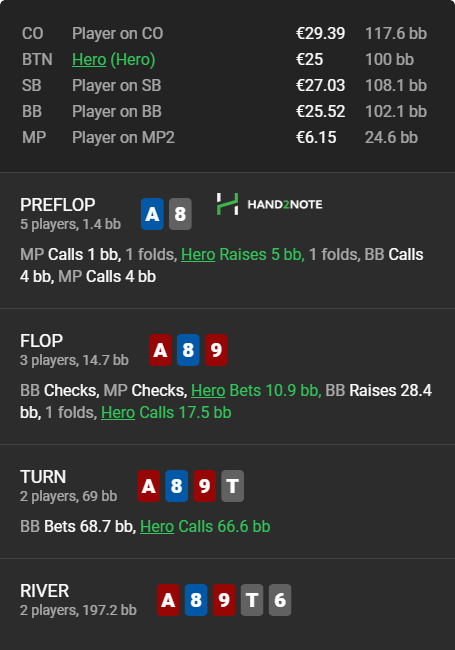
Task: Select the Player on CO row
Action: (x=224, y=34)
